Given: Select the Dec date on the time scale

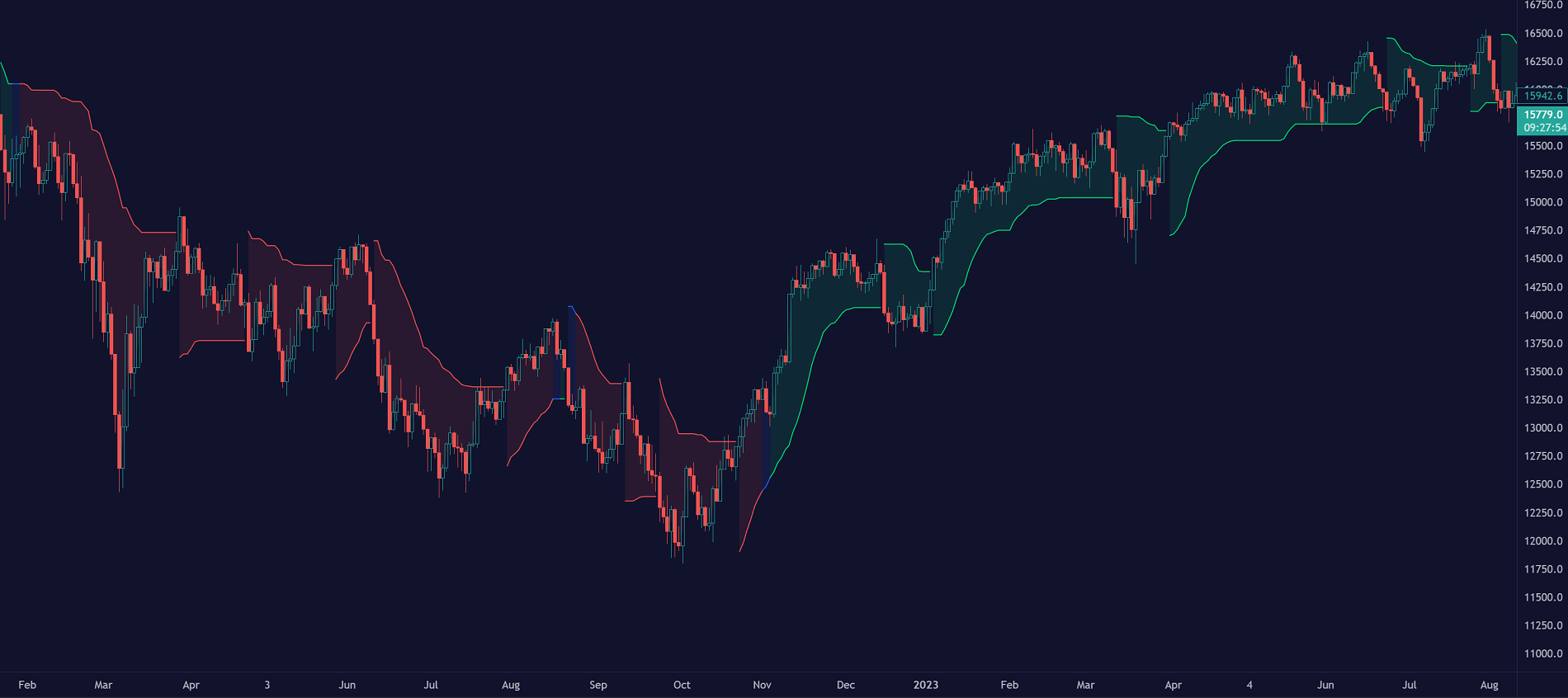Looking at the screenshot, I should pos(846,685).
